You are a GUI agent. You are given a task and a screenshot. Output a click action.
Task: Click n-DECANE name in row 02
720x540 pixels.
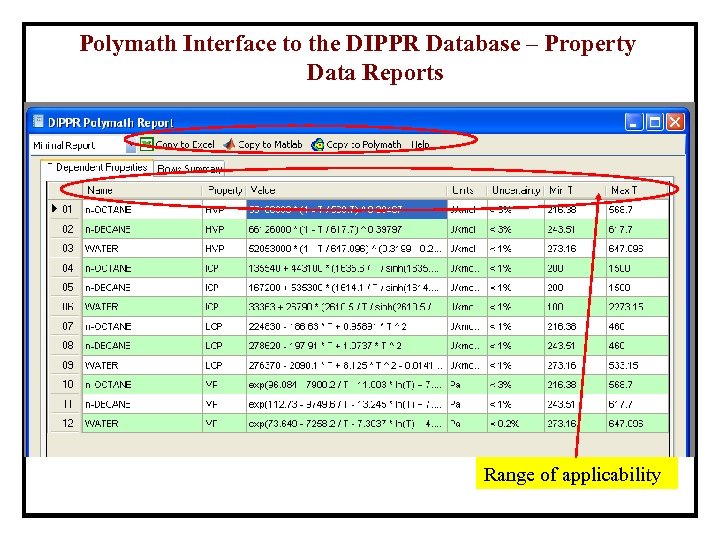coord(142,229)
